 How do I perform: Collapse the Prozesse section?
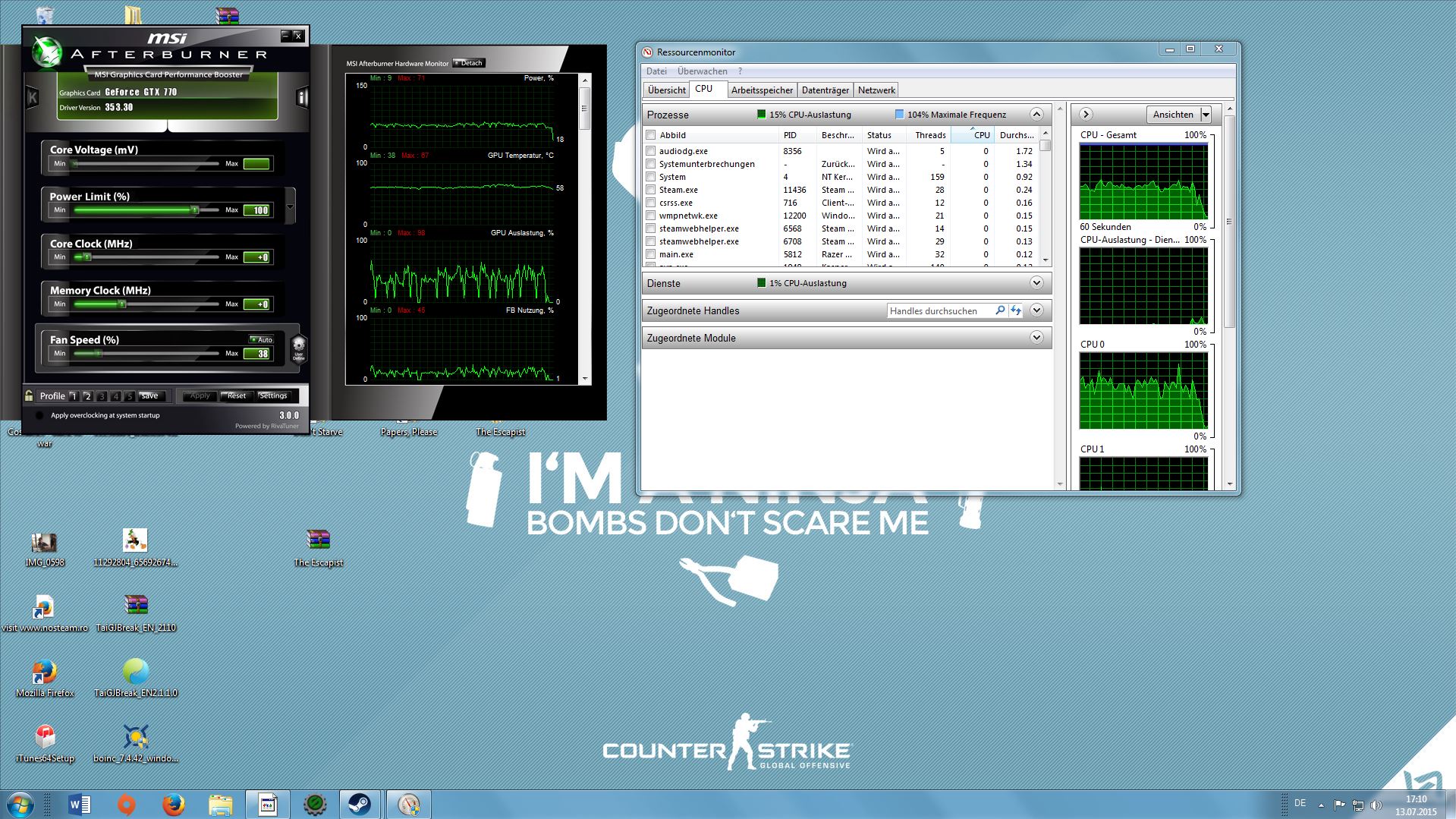tap(1036, 115)
